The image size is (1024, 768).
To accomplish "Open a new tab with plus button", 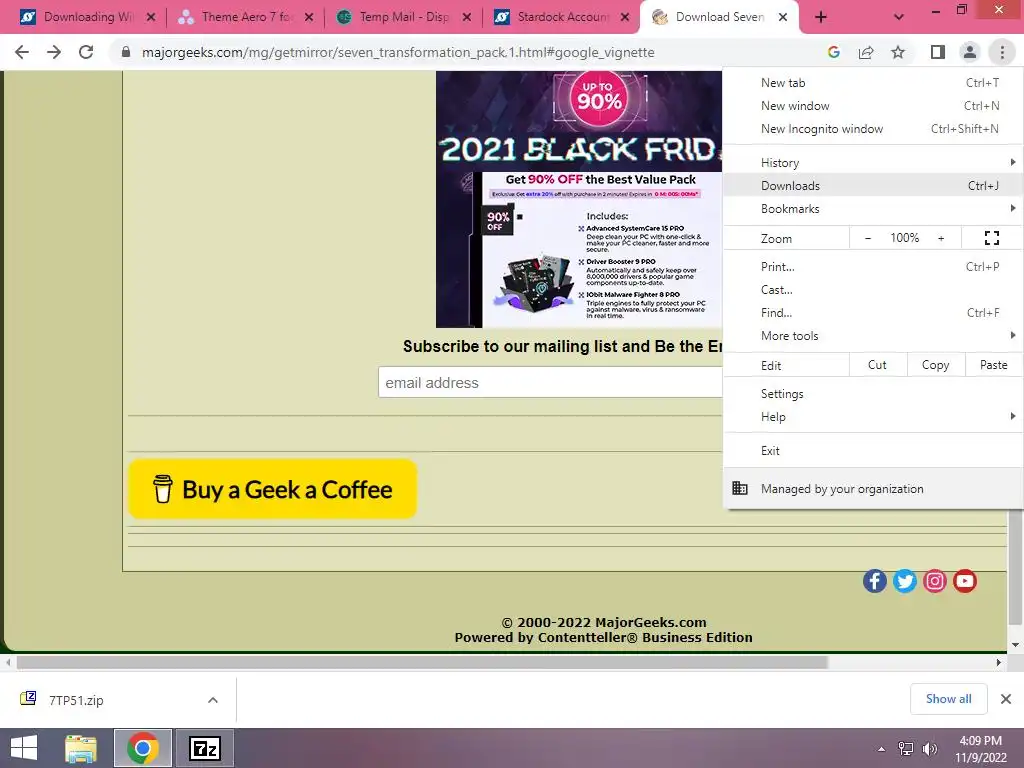I will point(821,17).
